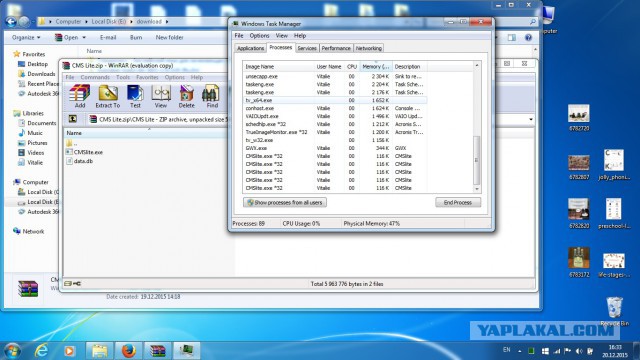Switch to Task Manager on the taskbar
The width and height of the screenshot is (640, 360).
[186, 351]
